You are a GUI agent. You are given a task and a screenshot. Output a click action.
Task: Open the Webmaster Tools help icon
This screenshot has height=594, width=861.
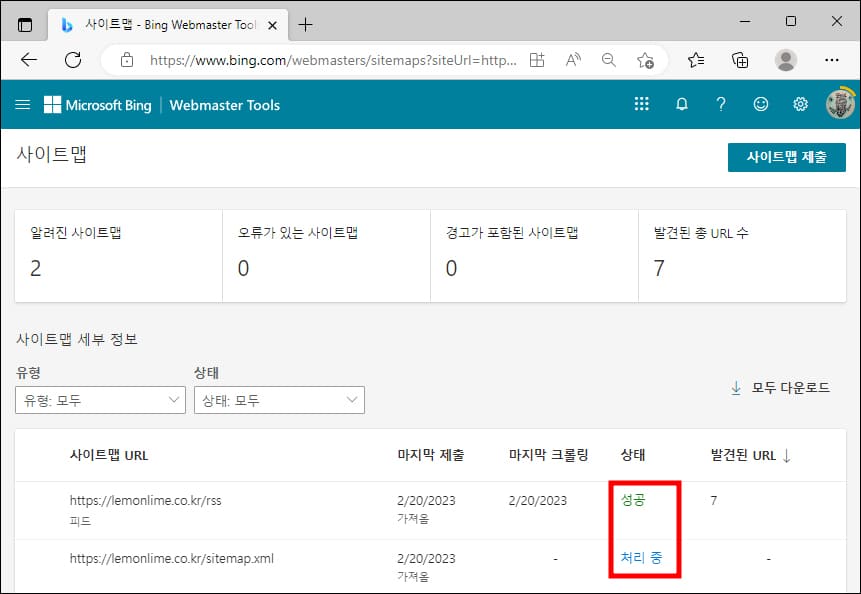[x=721, y=104]
